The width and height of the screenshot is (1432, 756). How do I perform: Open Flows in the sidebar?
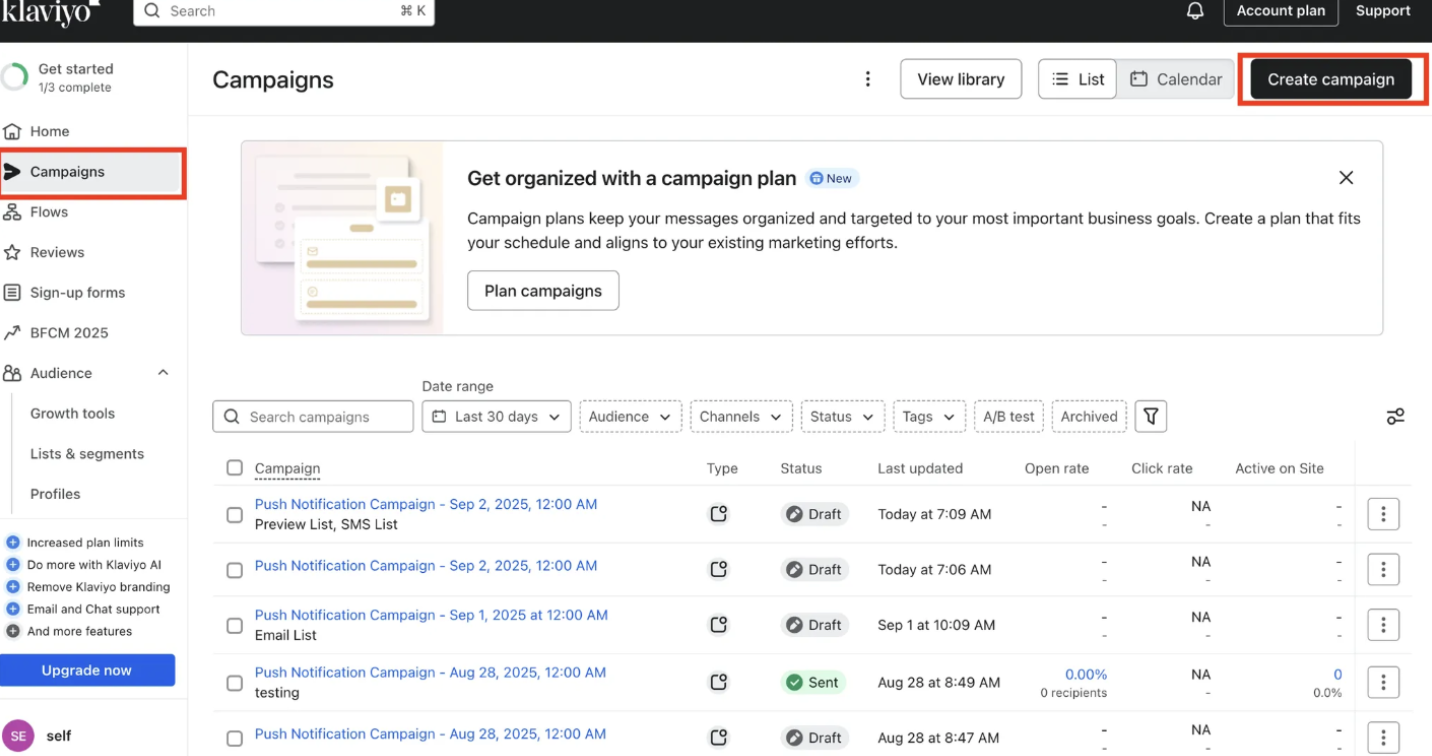point(49,212)
